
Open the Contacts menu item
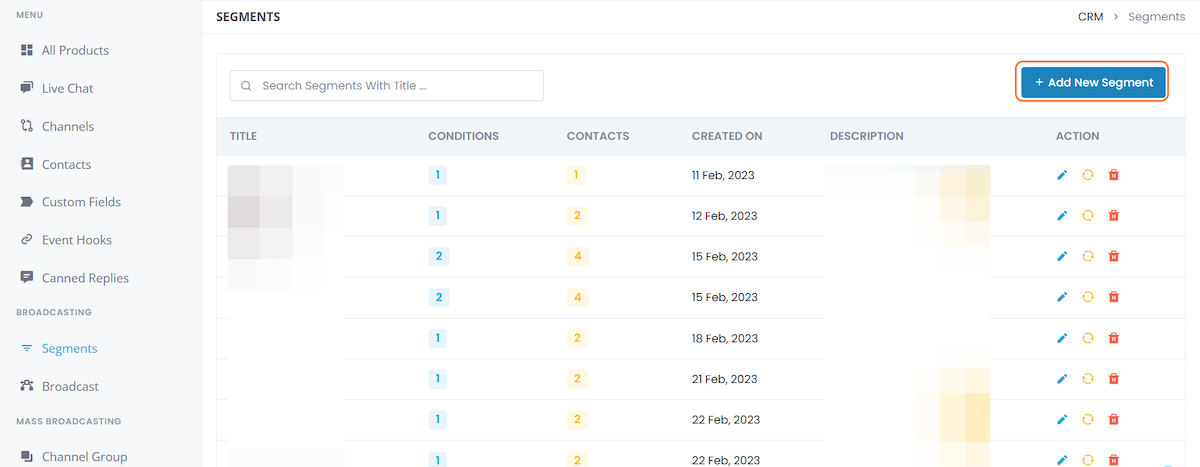66,164
